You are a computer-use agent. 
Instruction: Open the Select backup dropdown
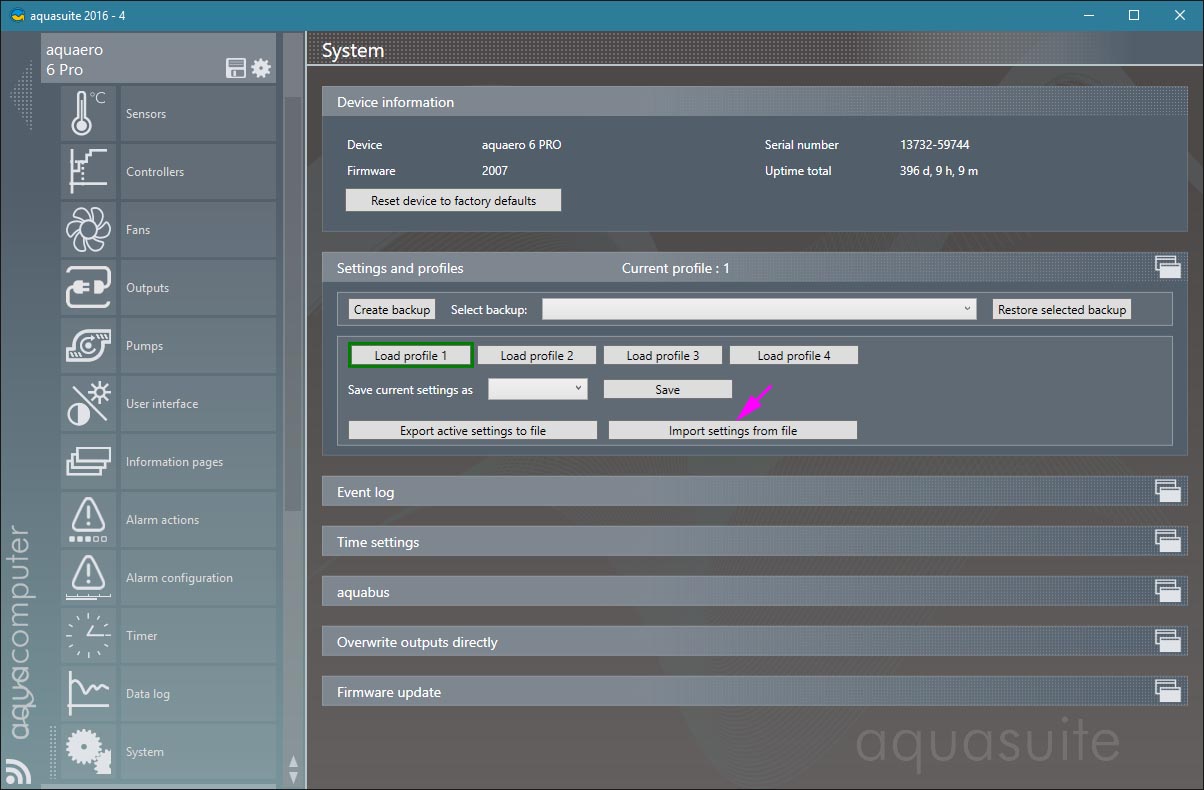[760, 310]
